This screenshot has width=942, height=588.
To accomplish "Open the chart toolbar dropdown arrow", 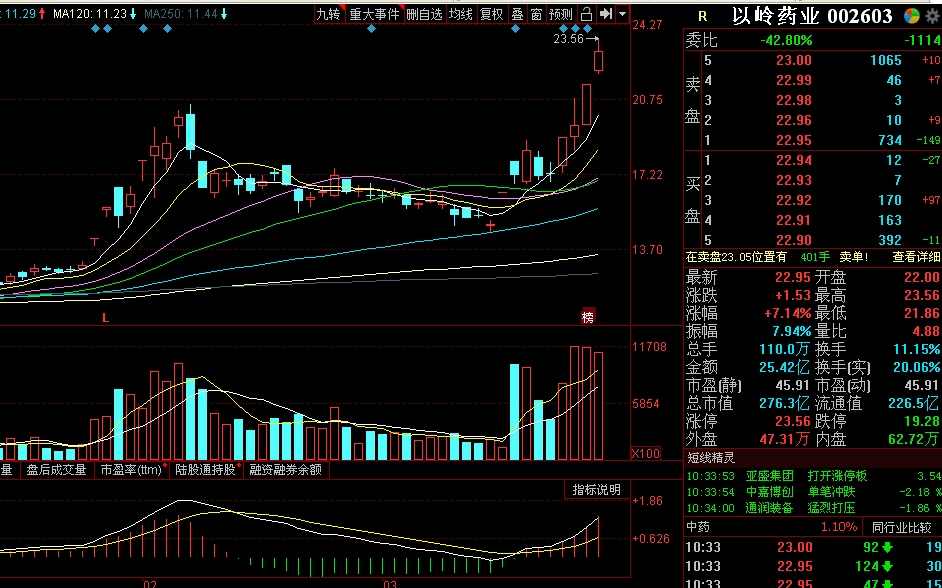I will click(622, 14).
